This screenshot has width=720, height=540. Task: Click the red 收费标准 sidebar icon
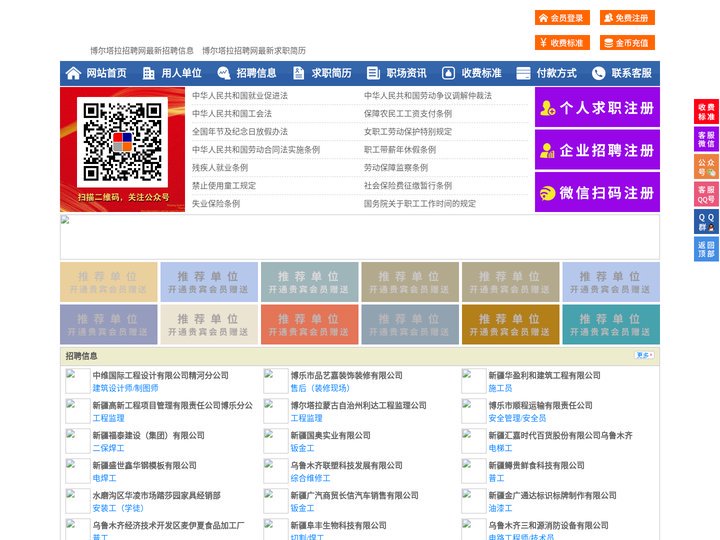[706, 112]
